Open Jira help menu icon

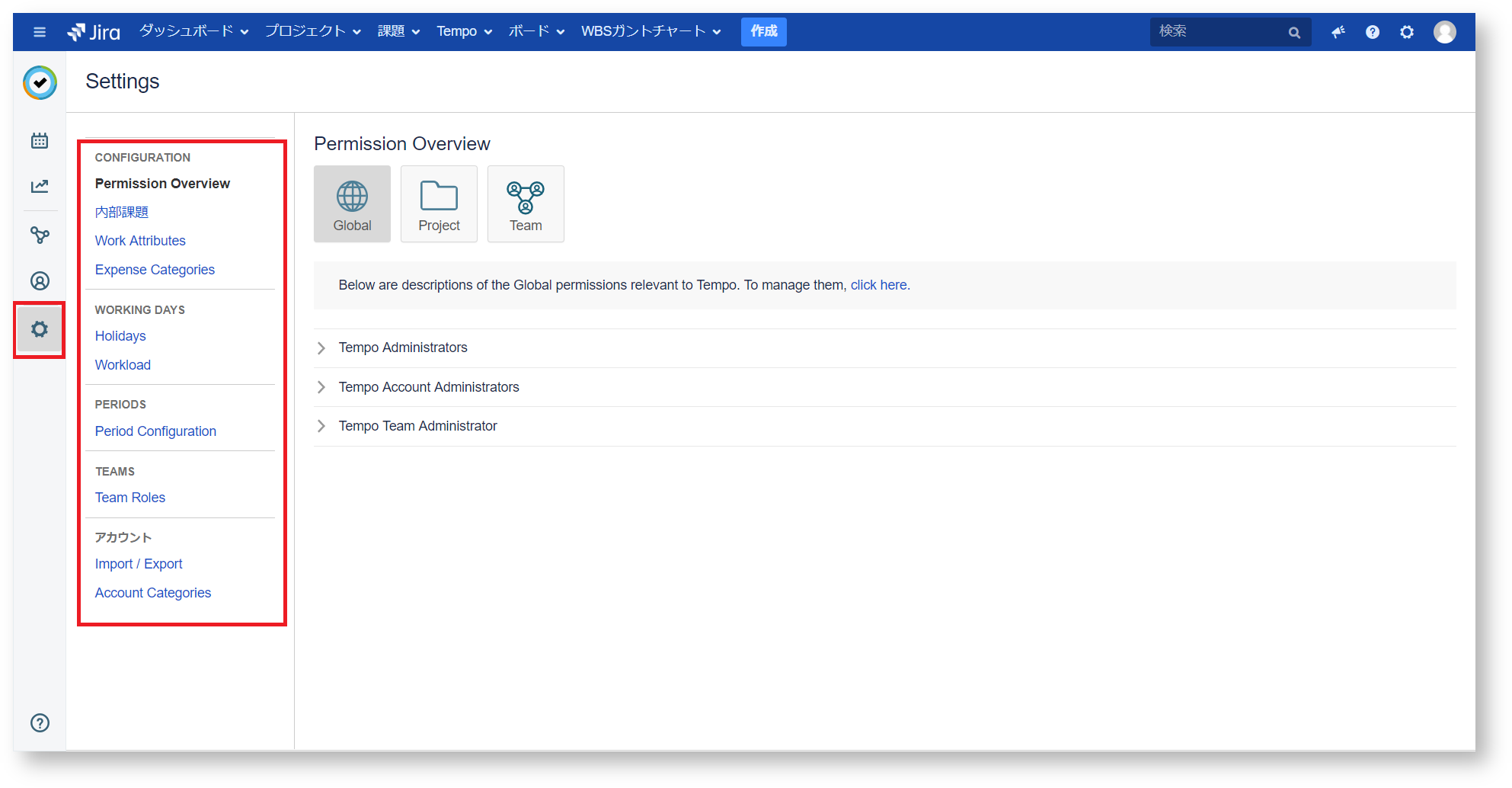pyautogui.click(x=1373, y=32)
